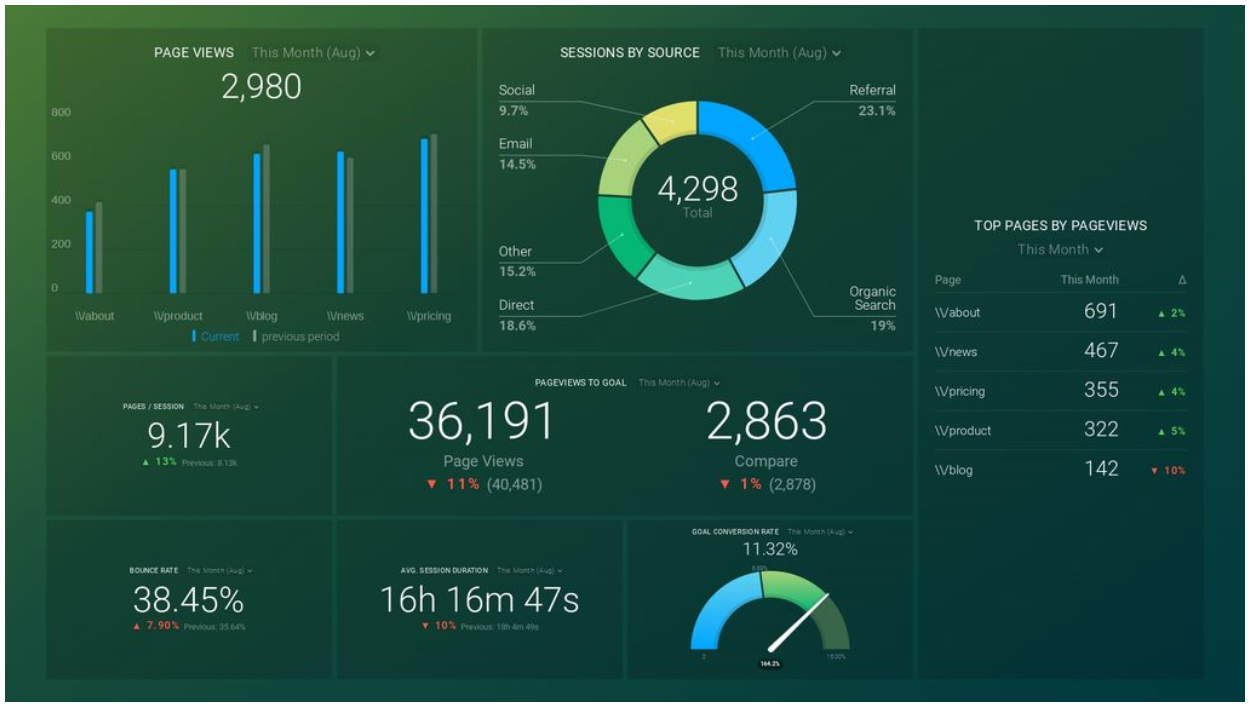The image size is (1249, 706).
Task: Click red up arrow beside 7.90% bounce rate
Action: [x=136, y=626]
